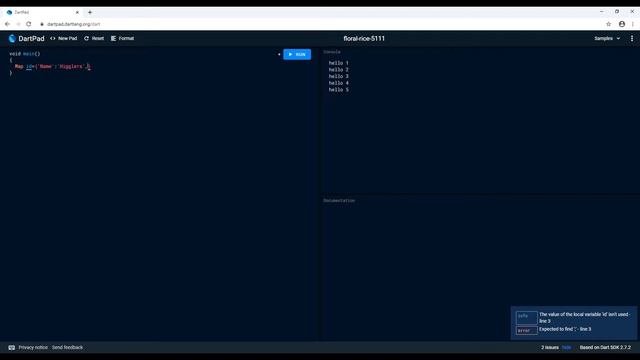
Task: Select the DartPad browser tab
Action: pos(41,12)
